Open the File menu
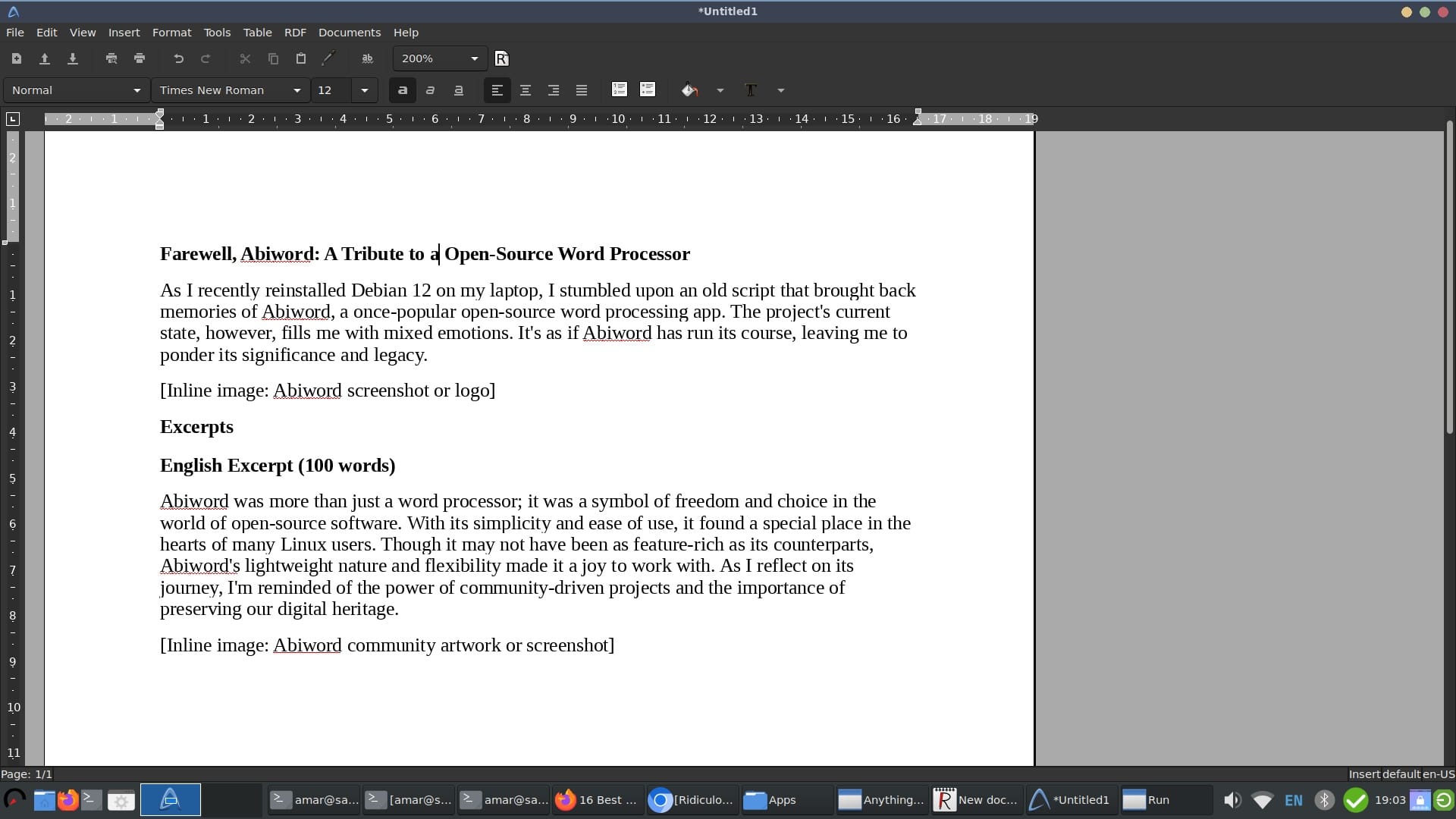This screenshot has width=1456, height=819. click(15, 33)
